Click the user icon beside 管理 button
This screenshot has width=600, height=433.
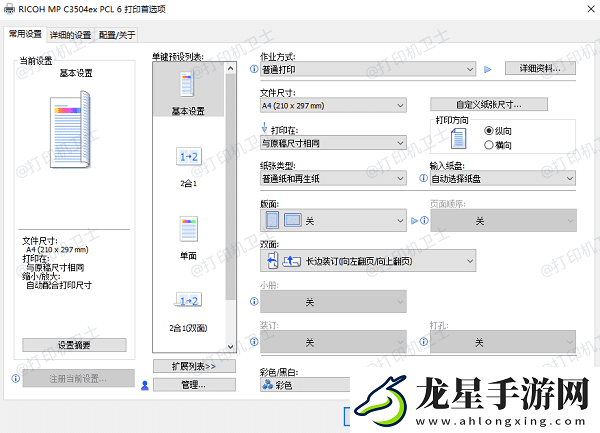pyautogui.click(x=145, y=385)
